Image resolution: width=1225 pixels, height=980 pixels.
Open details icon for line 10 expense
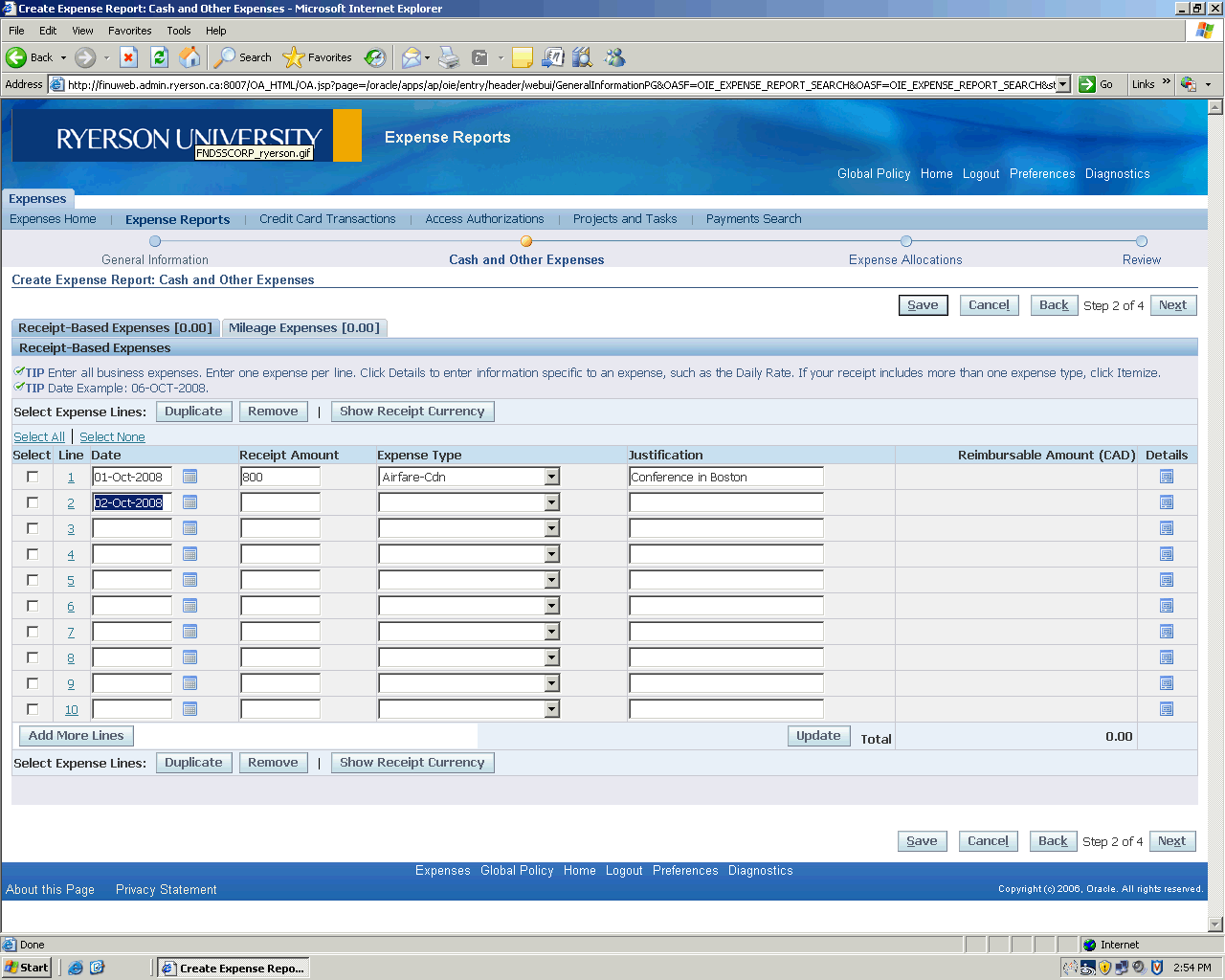(x=1166, y=709)
